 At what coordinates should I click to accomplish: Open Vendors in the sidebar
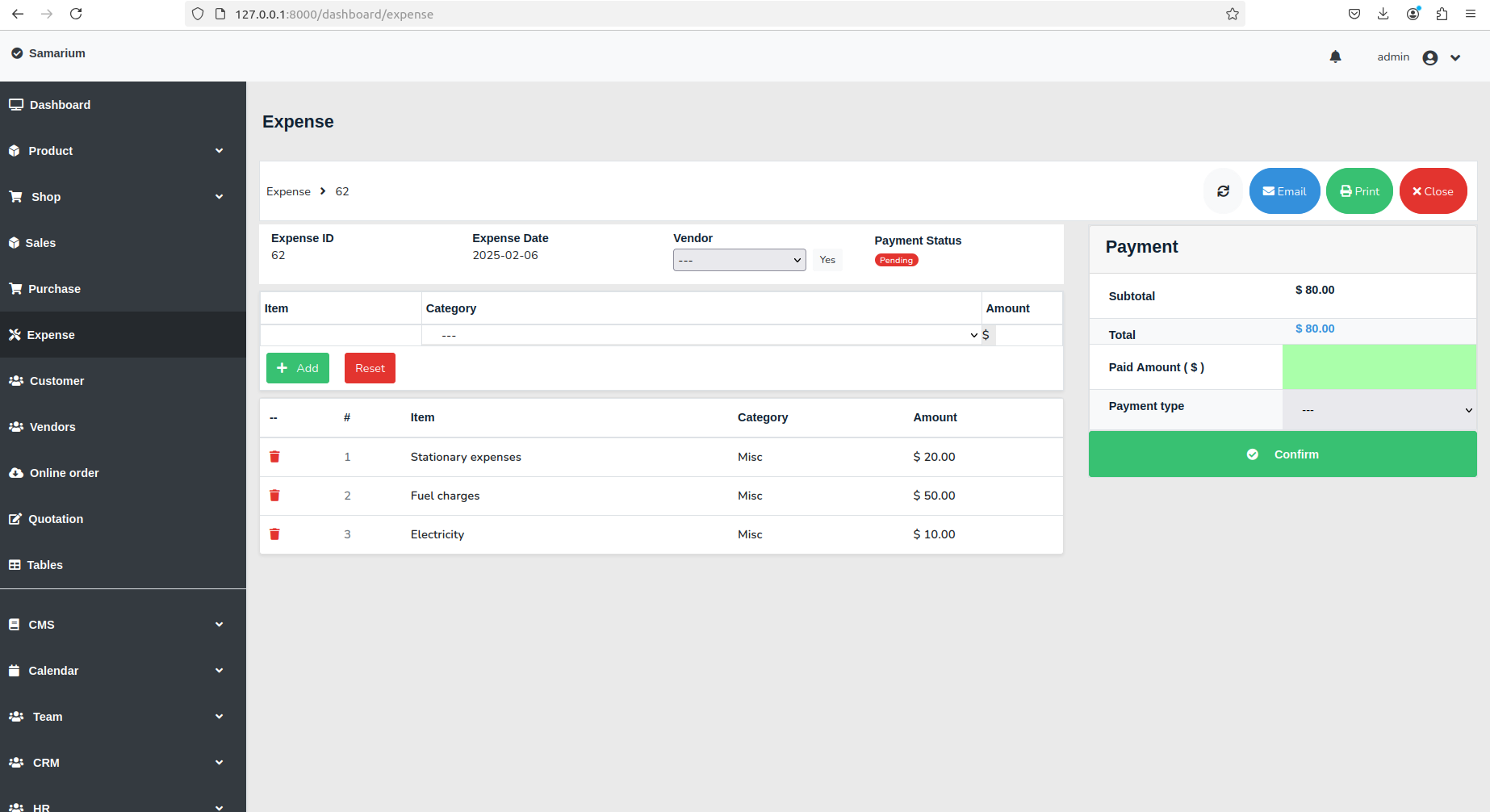[123, 427]
